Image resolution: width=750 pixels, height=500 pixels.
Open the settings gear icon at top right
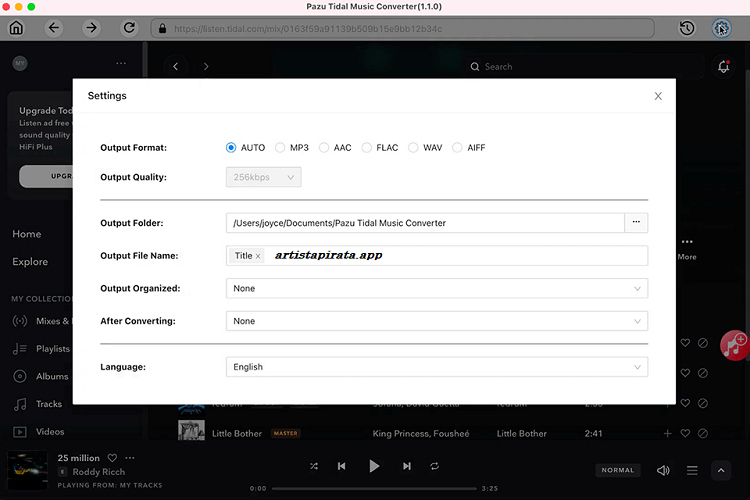tap(722, 28)
